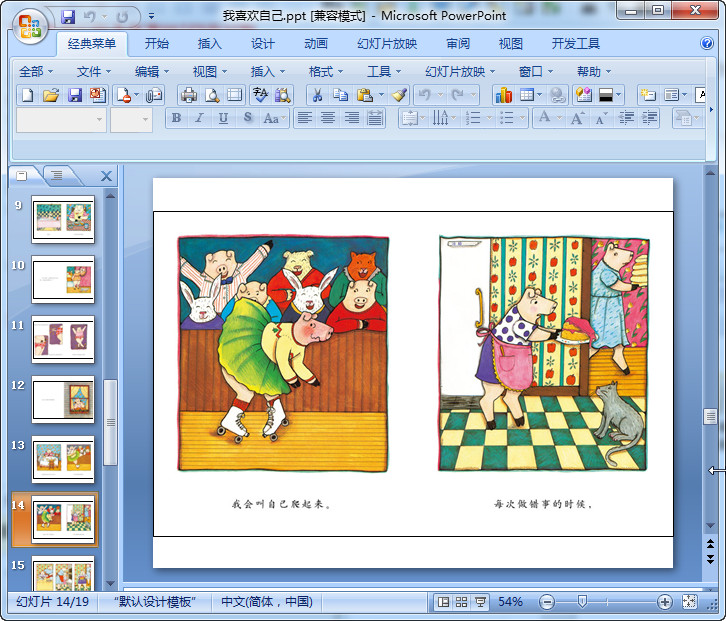Open bullets list dropdown arrow
The height and width of the screenshot is (621, 726).
pos(522,118)
